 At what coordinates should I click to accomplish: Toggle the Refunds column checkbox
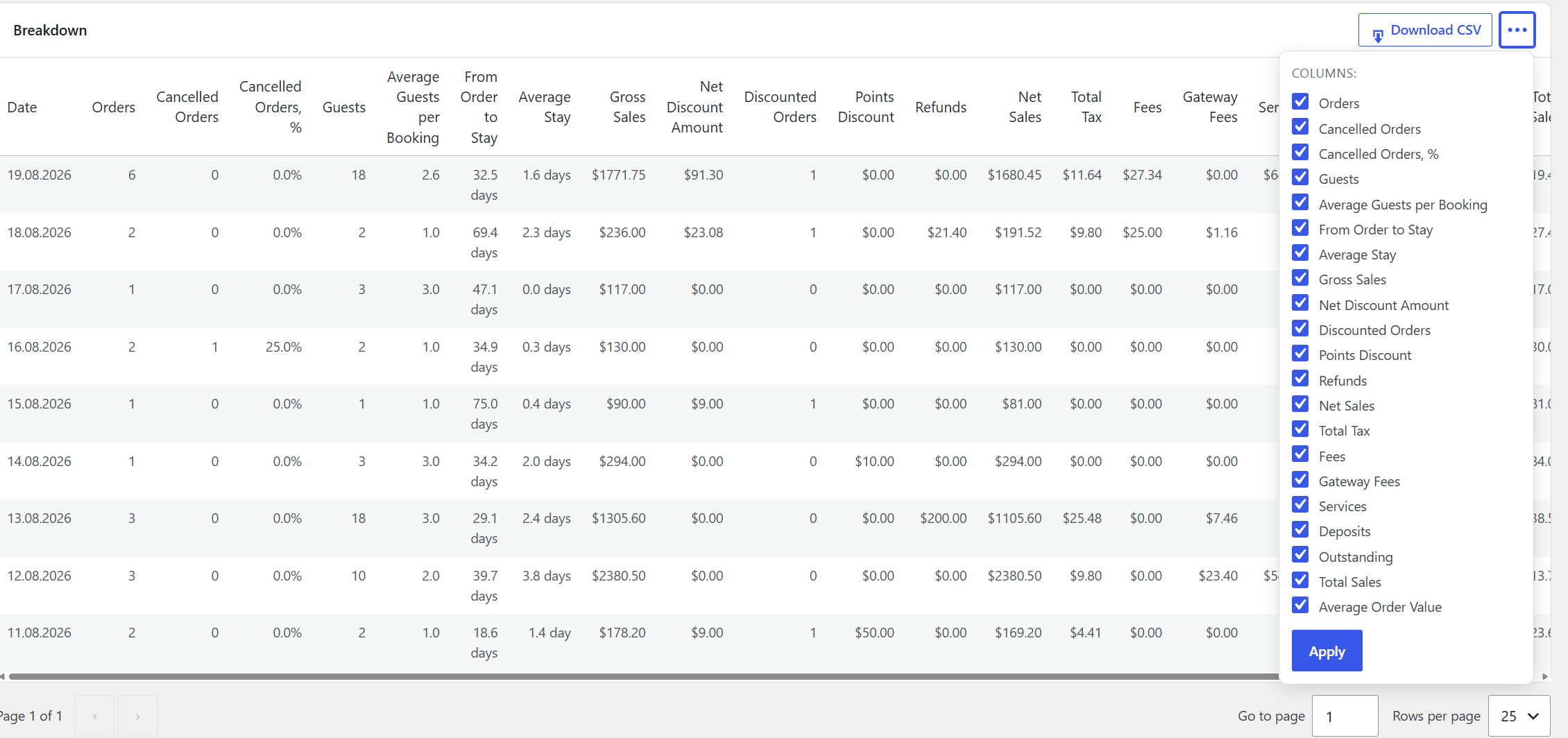coord(1300,379)
